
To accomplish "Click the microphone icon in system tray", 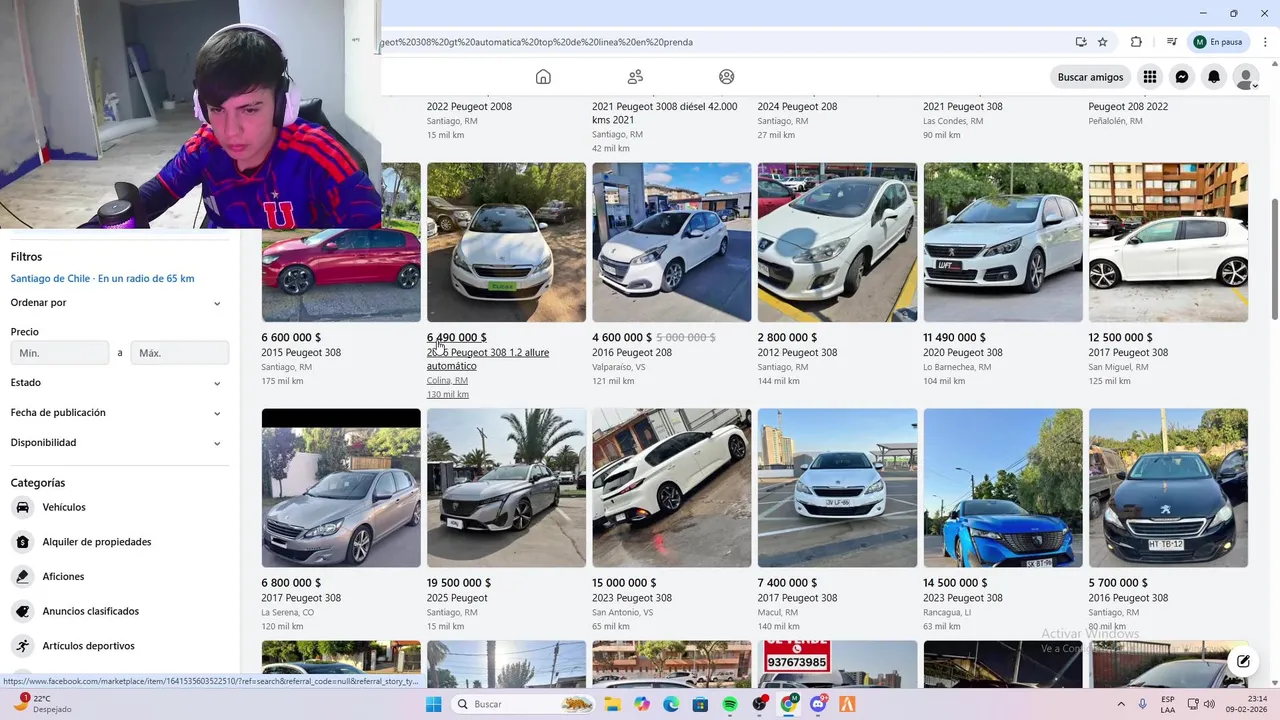I will coord(1142,704).
